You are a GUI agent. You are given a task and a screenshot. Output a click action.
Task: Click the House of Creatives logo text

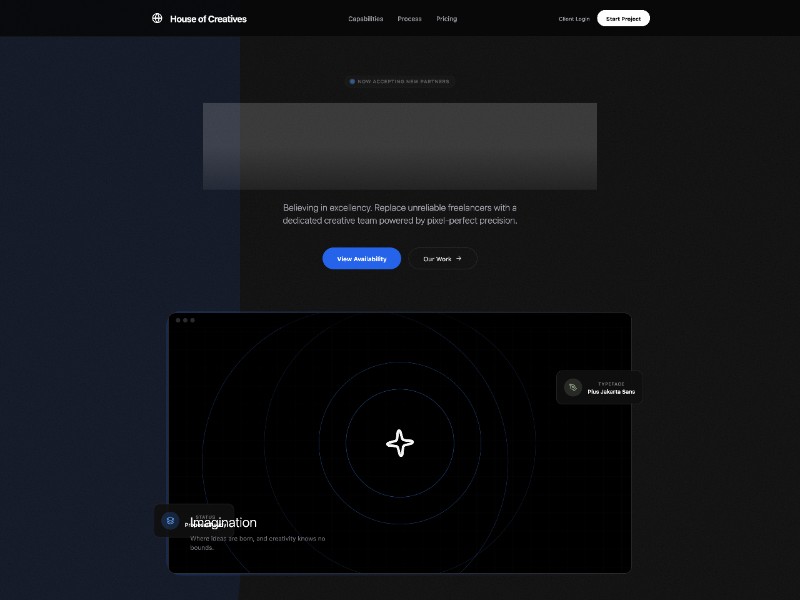209,18
